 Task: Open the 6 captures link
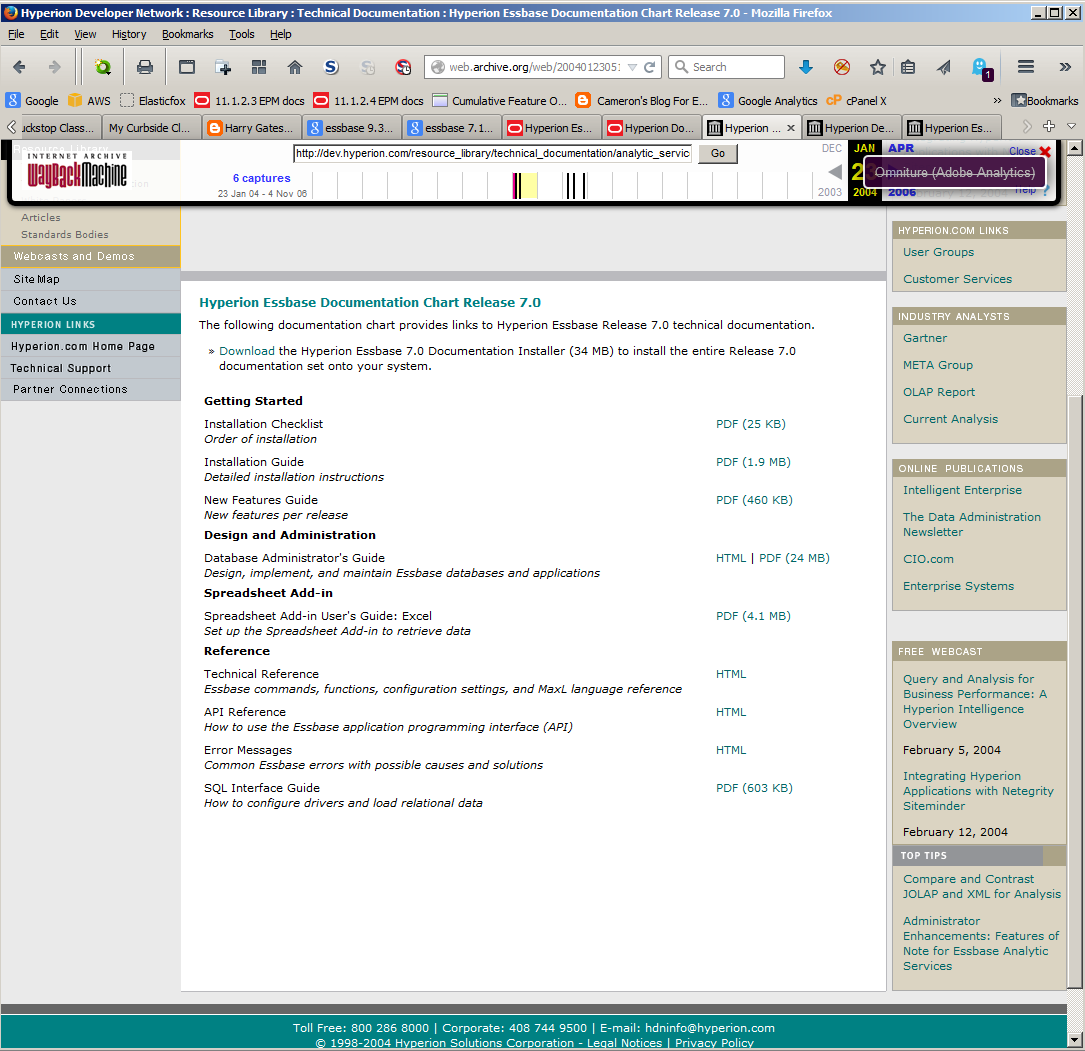[x=262, y=179]
